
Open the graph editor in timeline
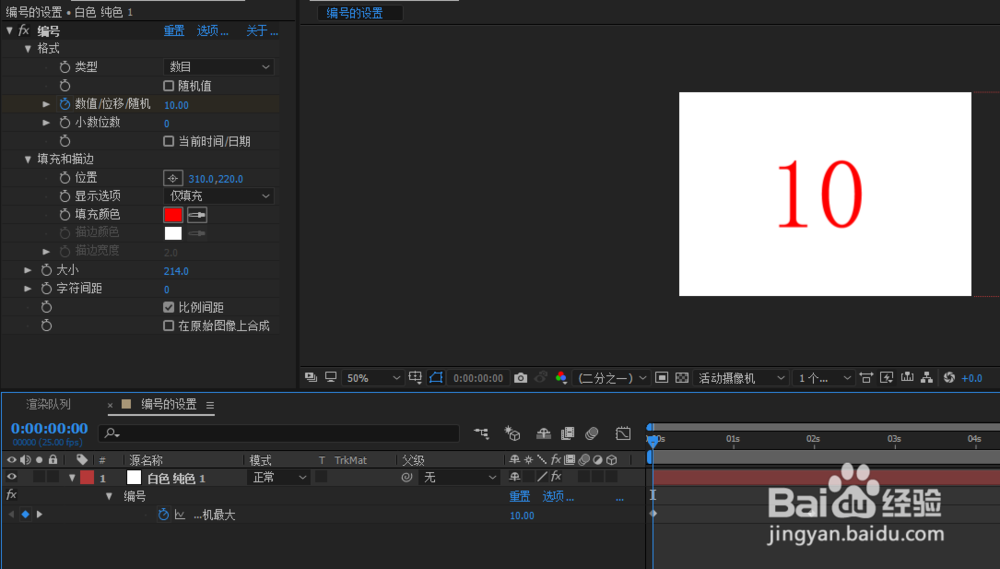pos(623,434)
